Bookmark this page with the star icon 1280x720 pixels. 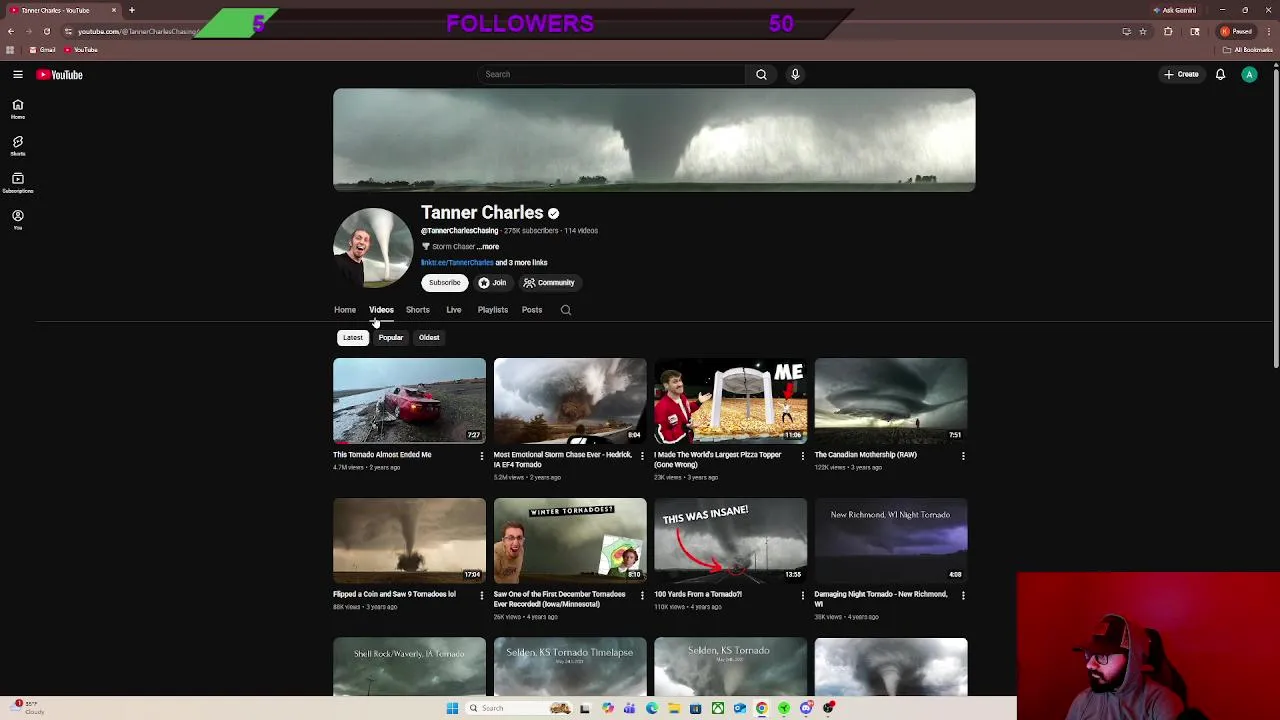pos(1143,31)
